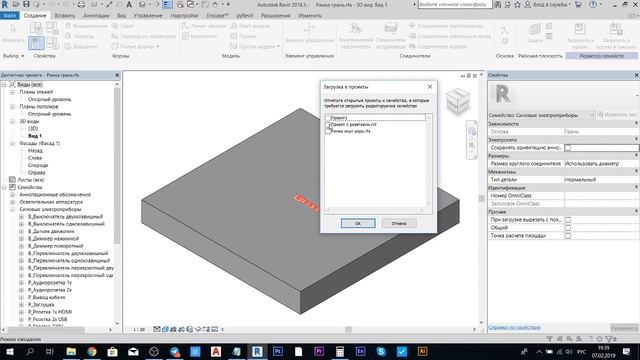Click 'Изменить тип' button in Properties
Image resolution: width=640 pixels, height=360 pixels.
tap(618, 115)
